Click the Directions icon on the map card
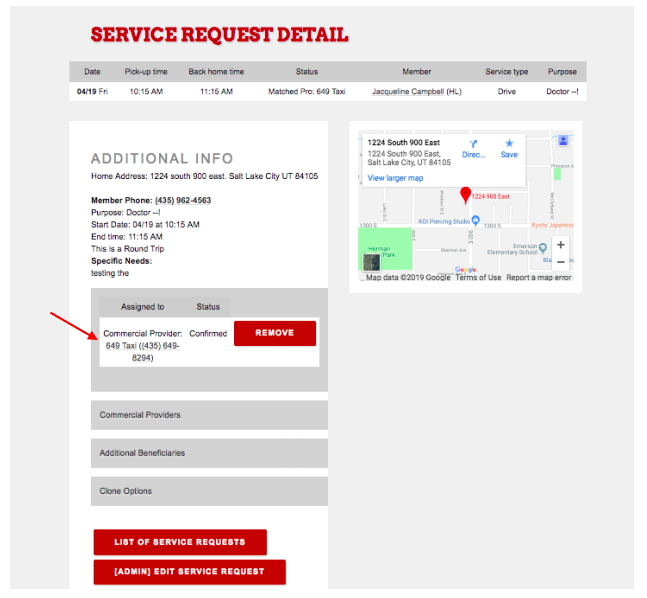Image resolution: width=647 pixels, height=598 pixels. click(473, 144)
